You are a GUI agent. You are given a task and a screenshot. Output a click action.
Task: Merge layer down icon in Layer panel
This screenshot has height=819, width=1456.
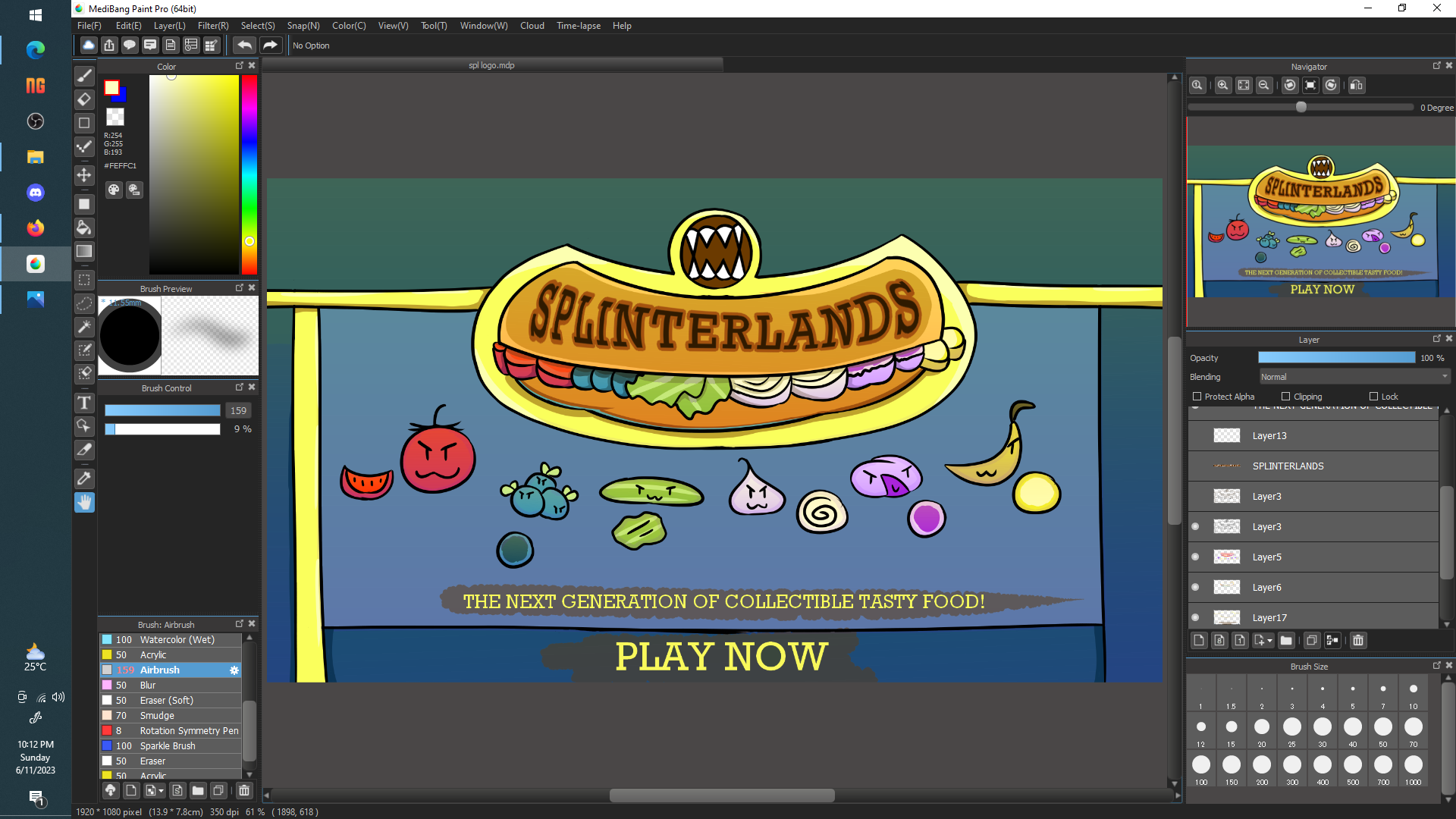[1332, 641]
